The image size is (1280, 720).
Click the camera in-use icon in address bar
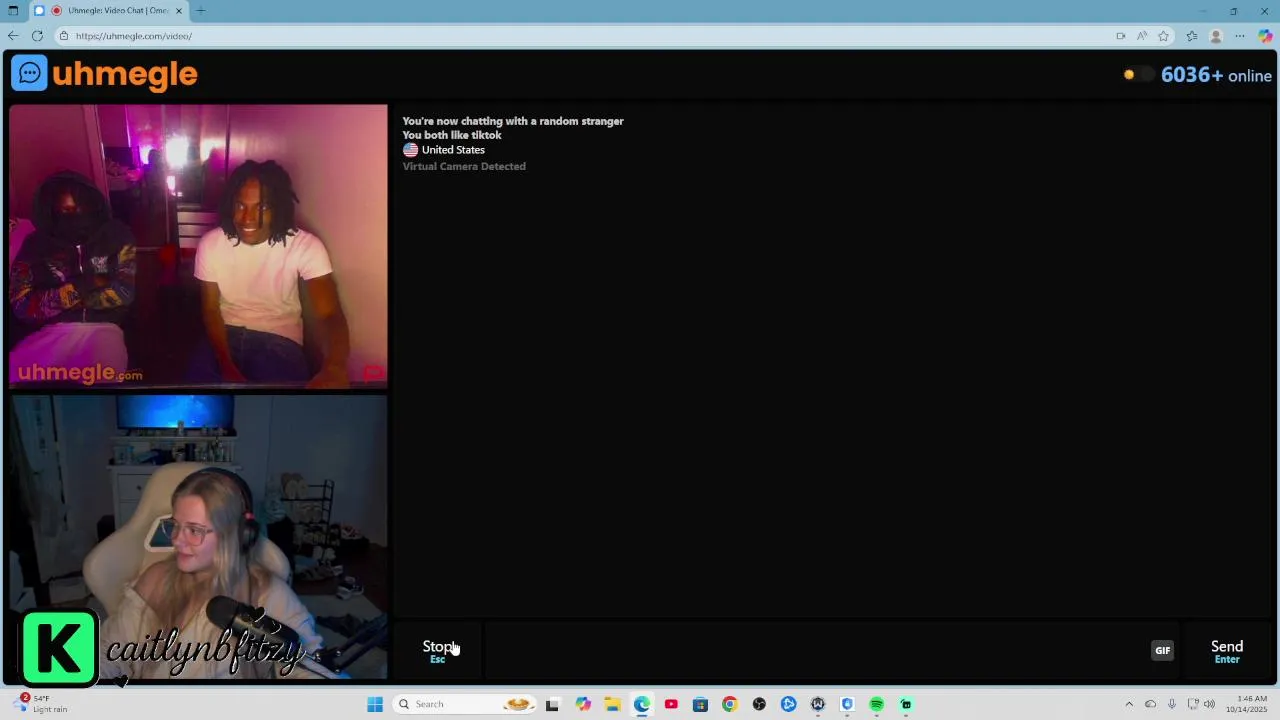(1121, 36)
